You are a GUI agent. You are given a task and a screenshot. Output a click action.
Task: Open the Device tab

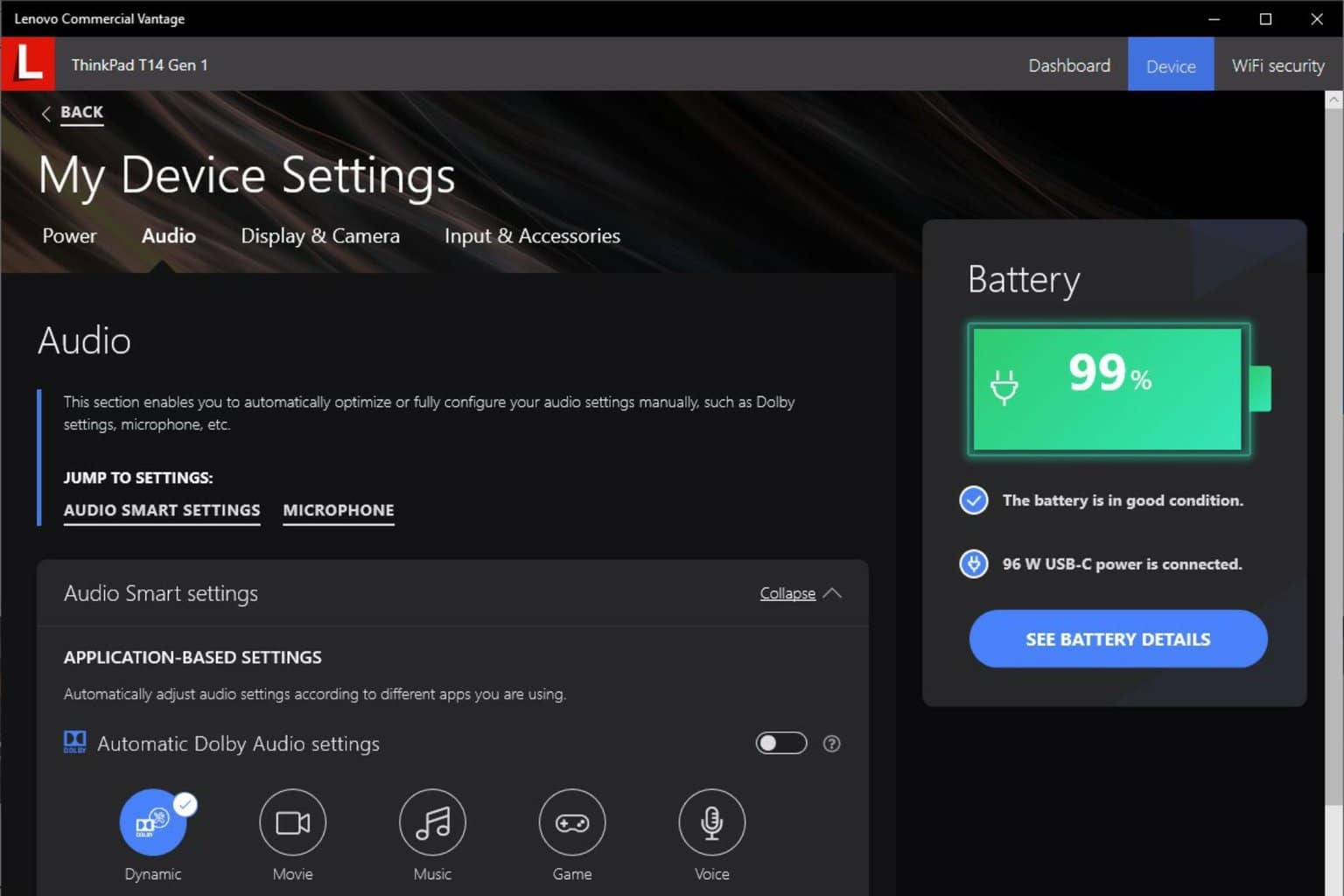click(x=1171, y=66)
